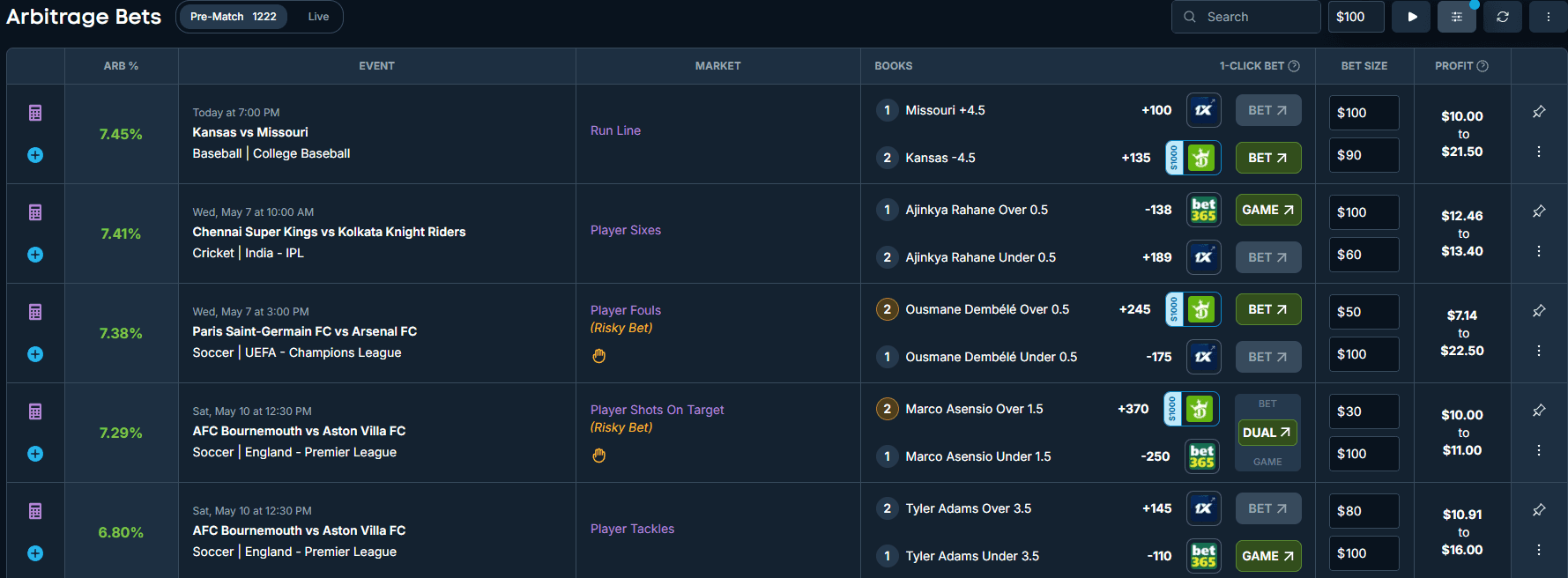
Task: Click BET button for Missouri +4.5
Action: coord(1268,110)
